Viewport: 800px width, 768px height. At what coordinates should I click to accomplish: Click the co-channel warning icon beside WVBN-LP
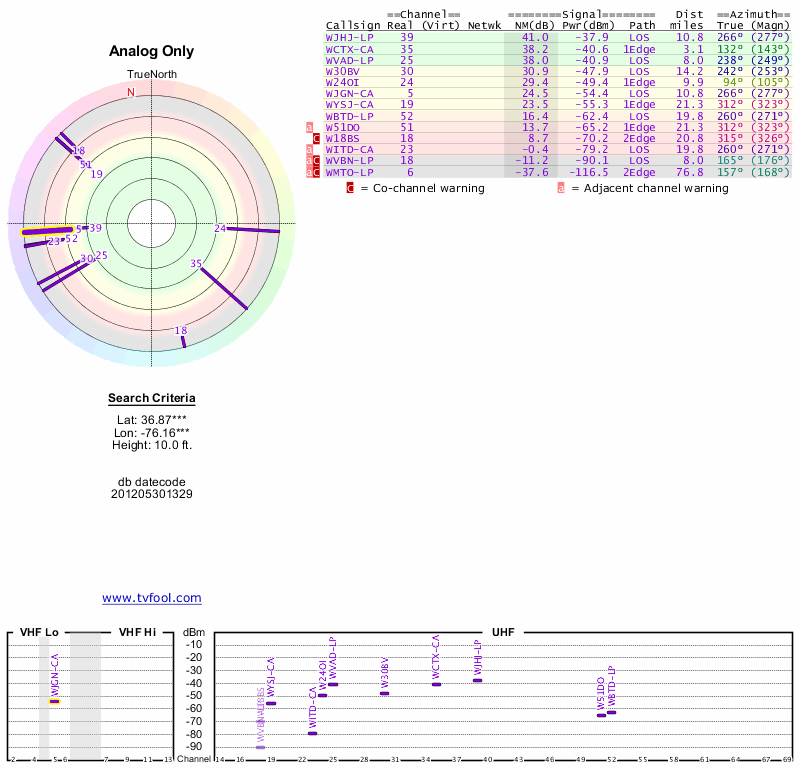[317, 161]
